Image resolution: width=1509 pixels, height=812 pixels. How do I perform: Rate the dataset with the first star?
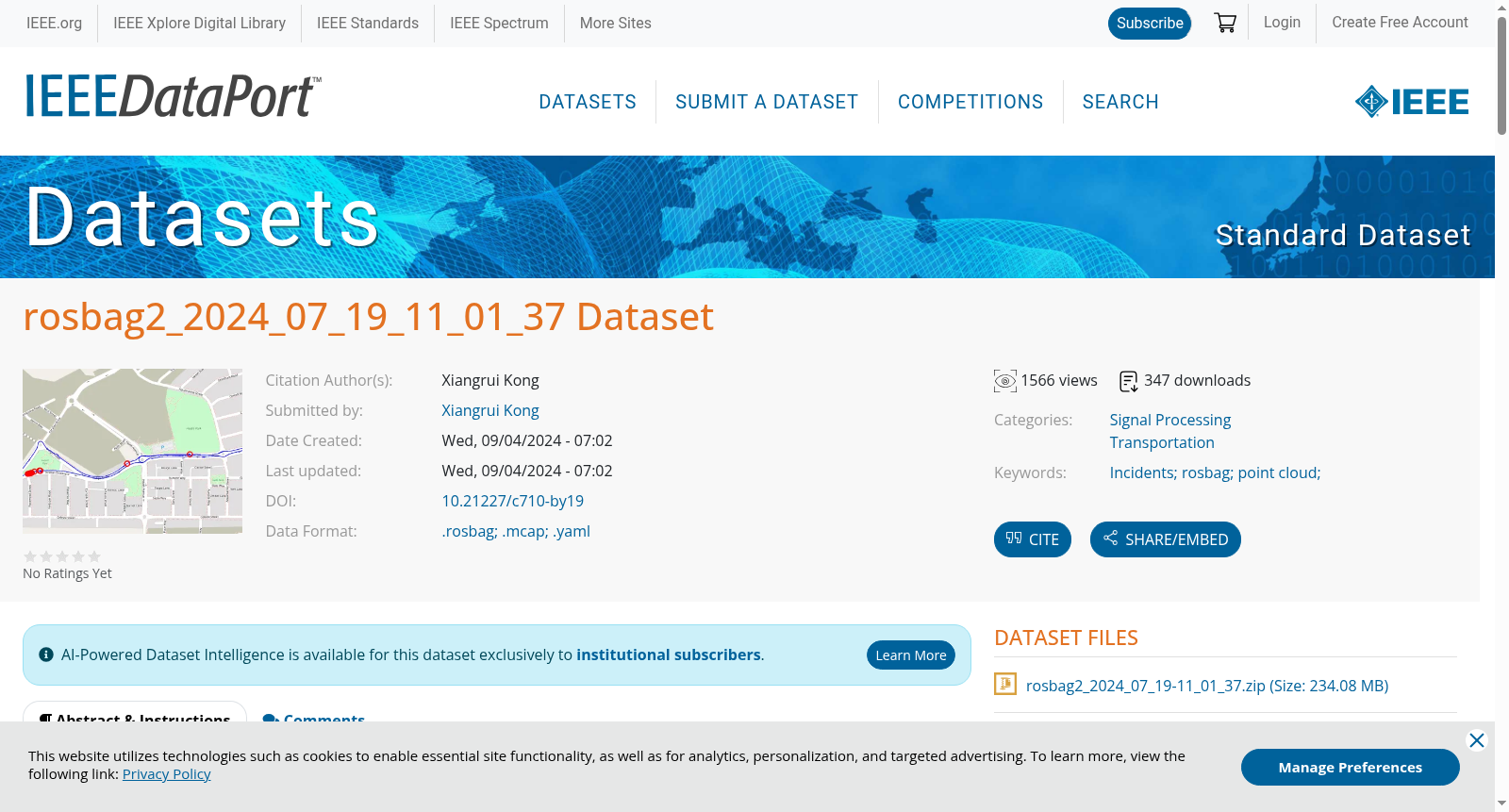(30, 556)
